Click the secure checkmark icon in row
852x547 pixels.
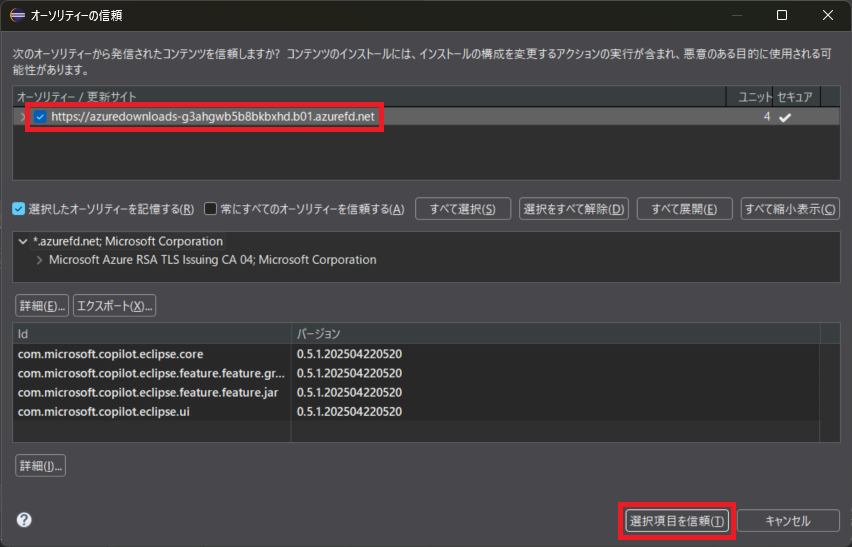click(785, 117)
